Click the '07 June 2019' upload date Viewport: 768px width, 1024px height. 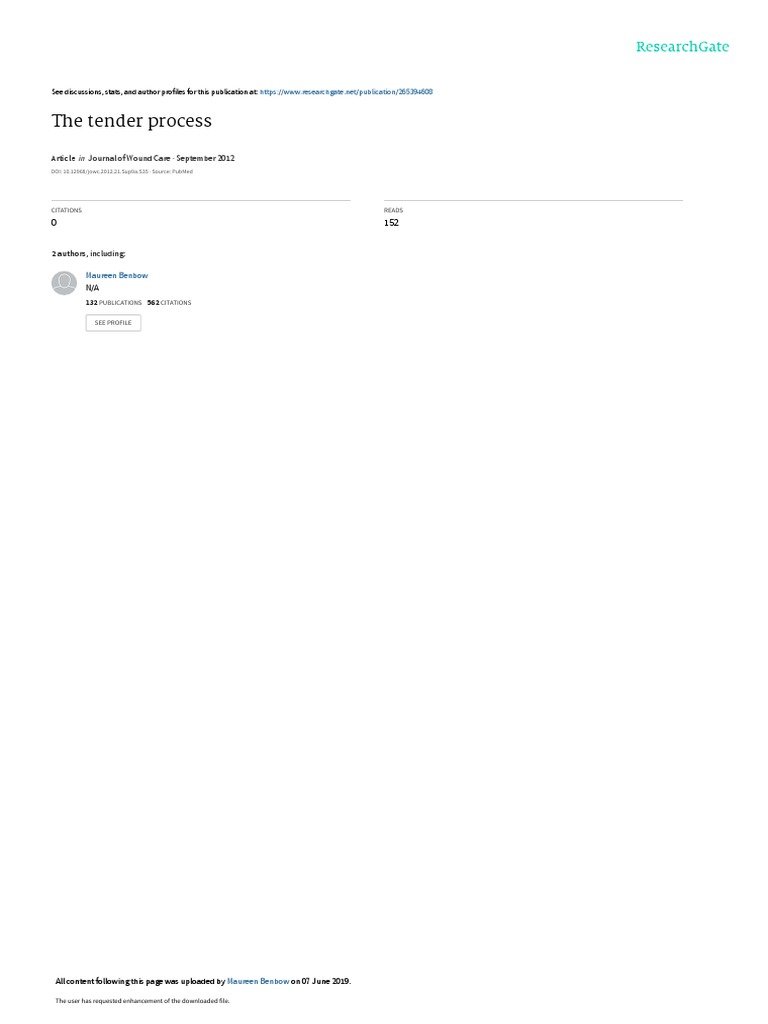tap(325, 981)
